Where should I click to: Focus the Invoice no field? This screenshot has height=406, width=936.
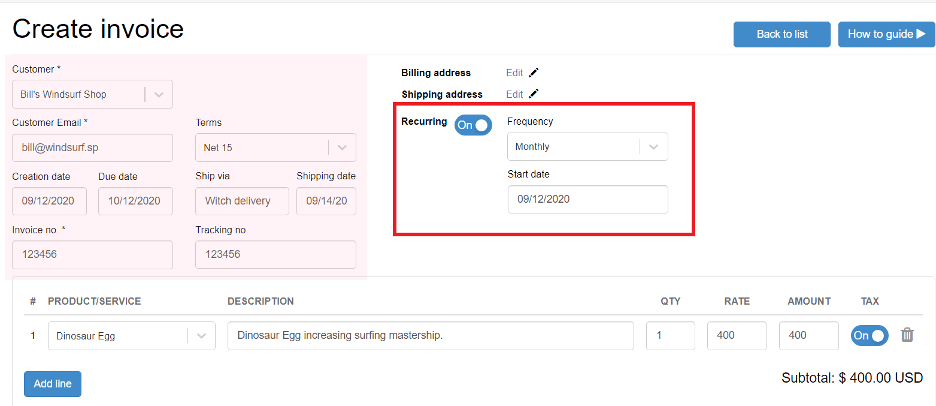point(93,254)
